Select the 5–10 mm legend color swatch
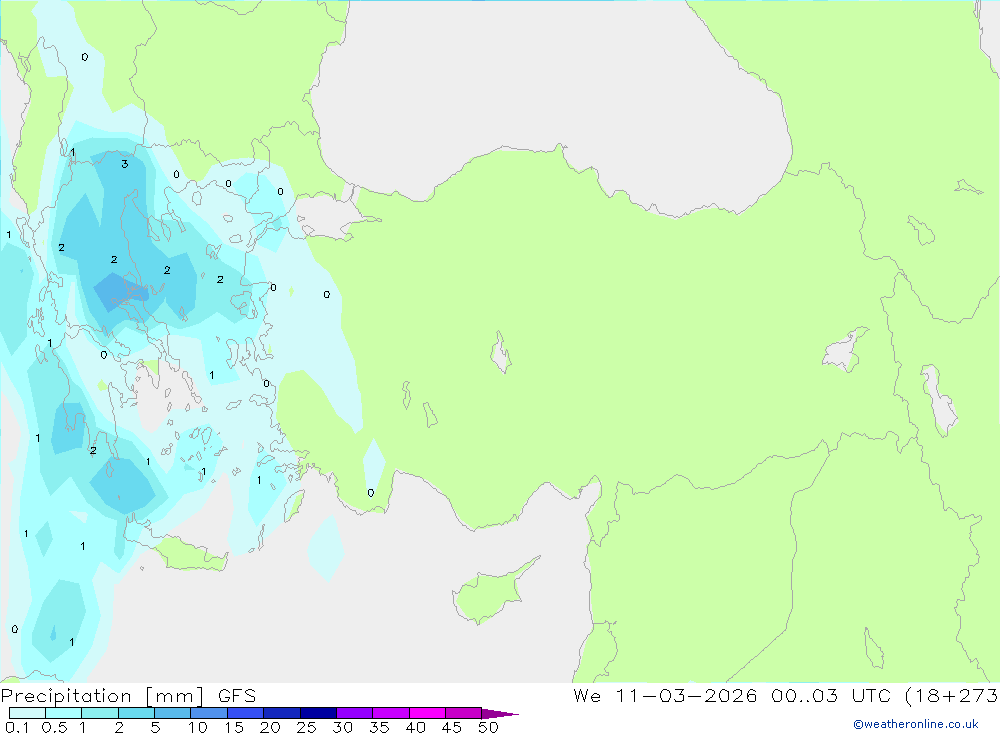 point(173,713)
